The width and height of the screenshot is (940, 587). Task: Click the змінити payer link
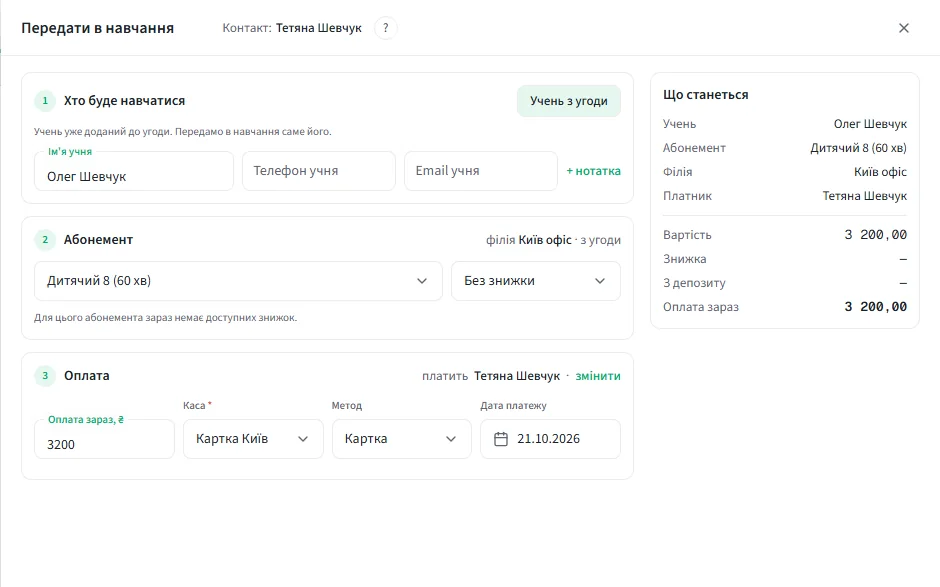click(598, 376)
